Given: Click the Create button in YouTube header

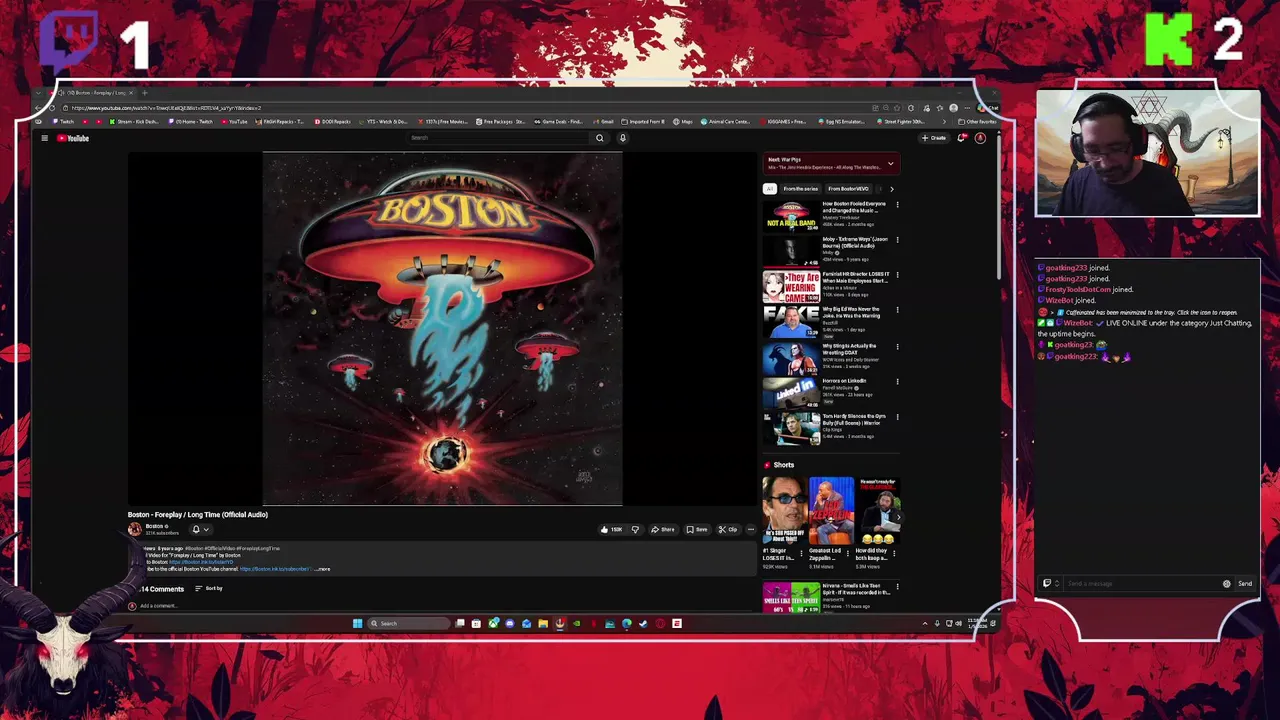Looking at the screenshot, I should point(934,138).
